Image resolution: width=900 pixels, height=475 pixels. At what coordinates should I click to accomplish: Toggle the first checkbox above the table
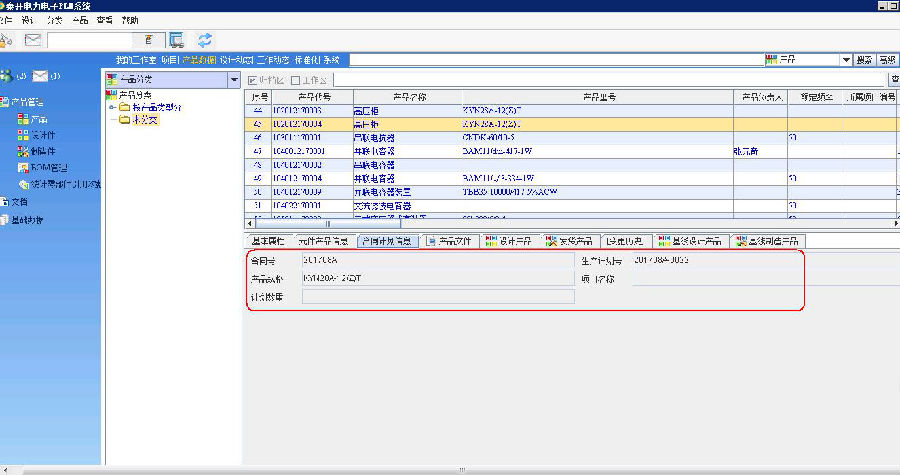point(252,79)
